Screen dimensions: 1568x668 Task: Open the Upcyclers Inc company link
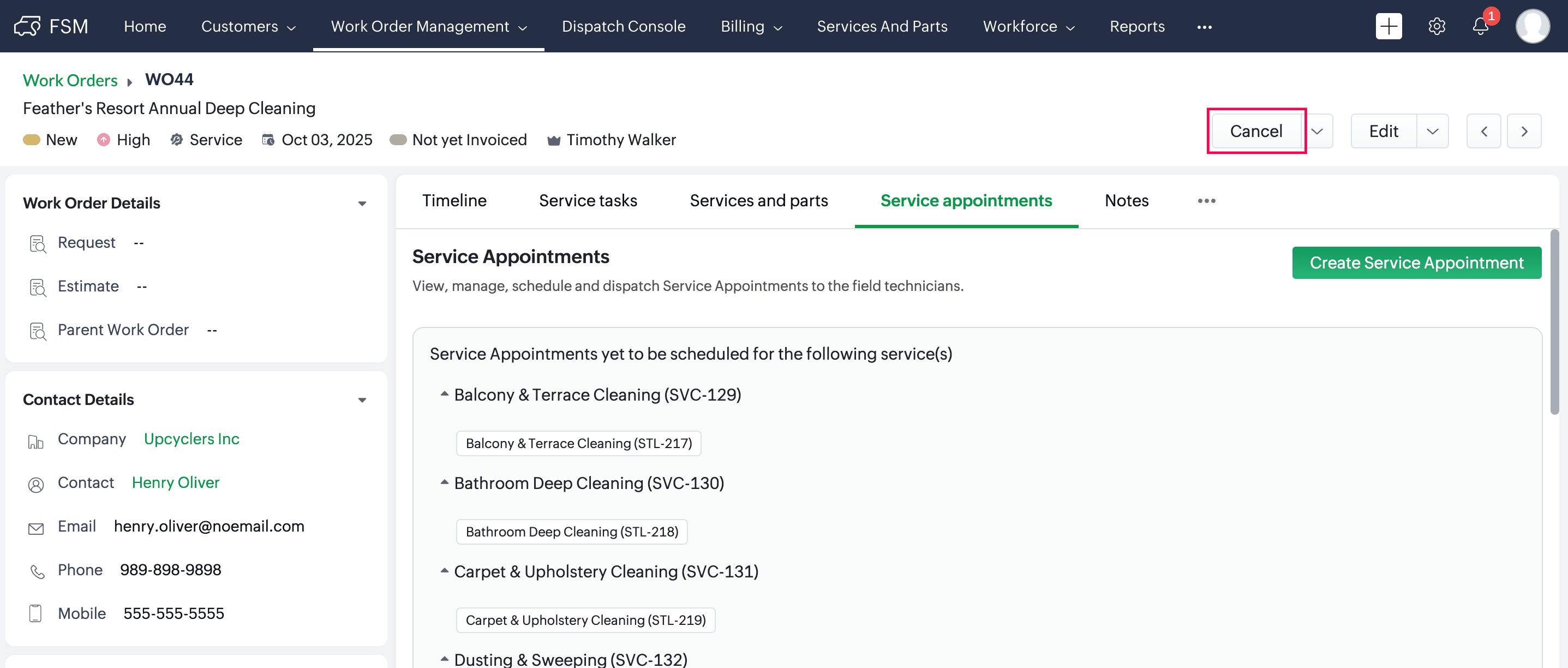pos(191,439)
